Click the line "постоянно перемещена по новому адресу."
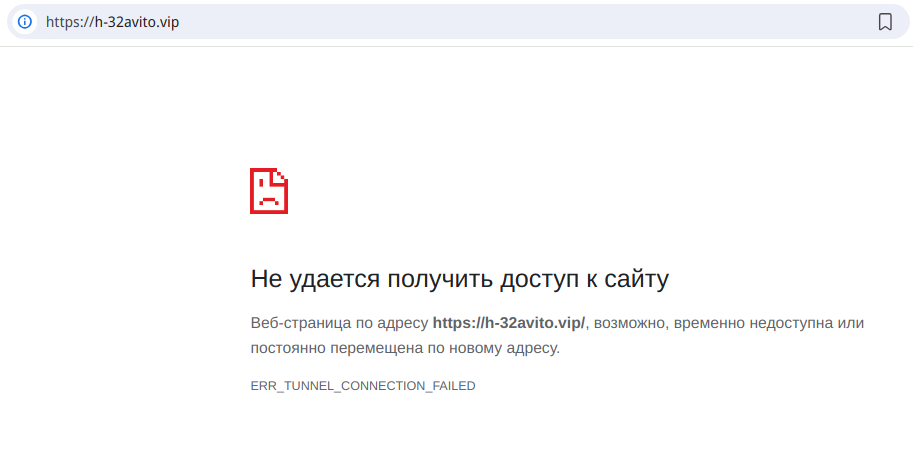 [x=405, y=348]
